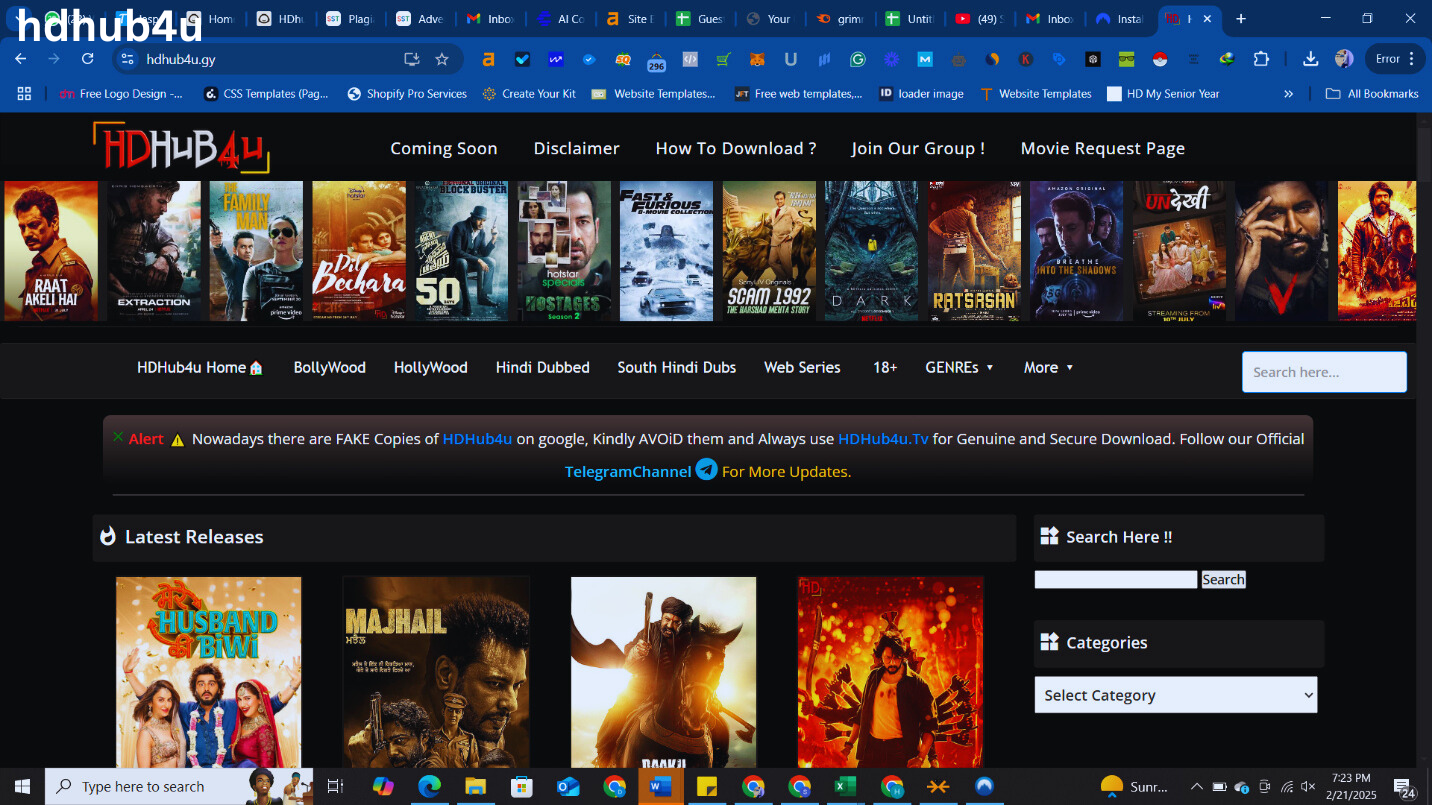Open the extension showing badge 296
This screenshot has width=1432, height=805.
(656, 61)
